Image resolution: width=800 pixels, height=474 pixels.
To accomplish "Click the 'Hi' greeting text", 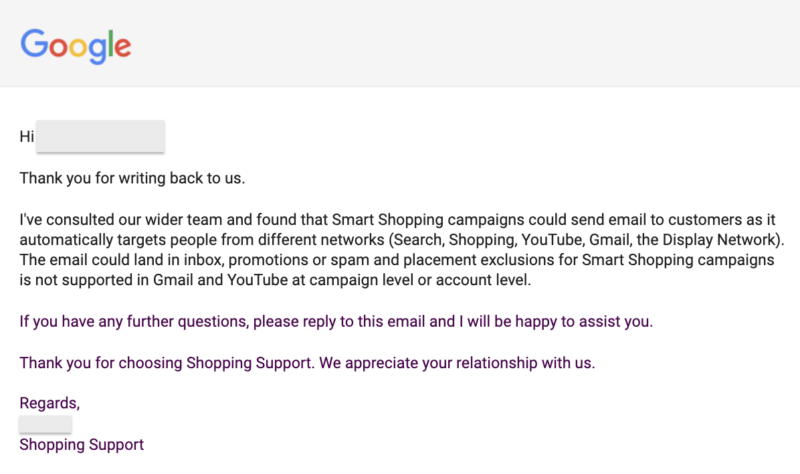I will [x=27, y=137].
